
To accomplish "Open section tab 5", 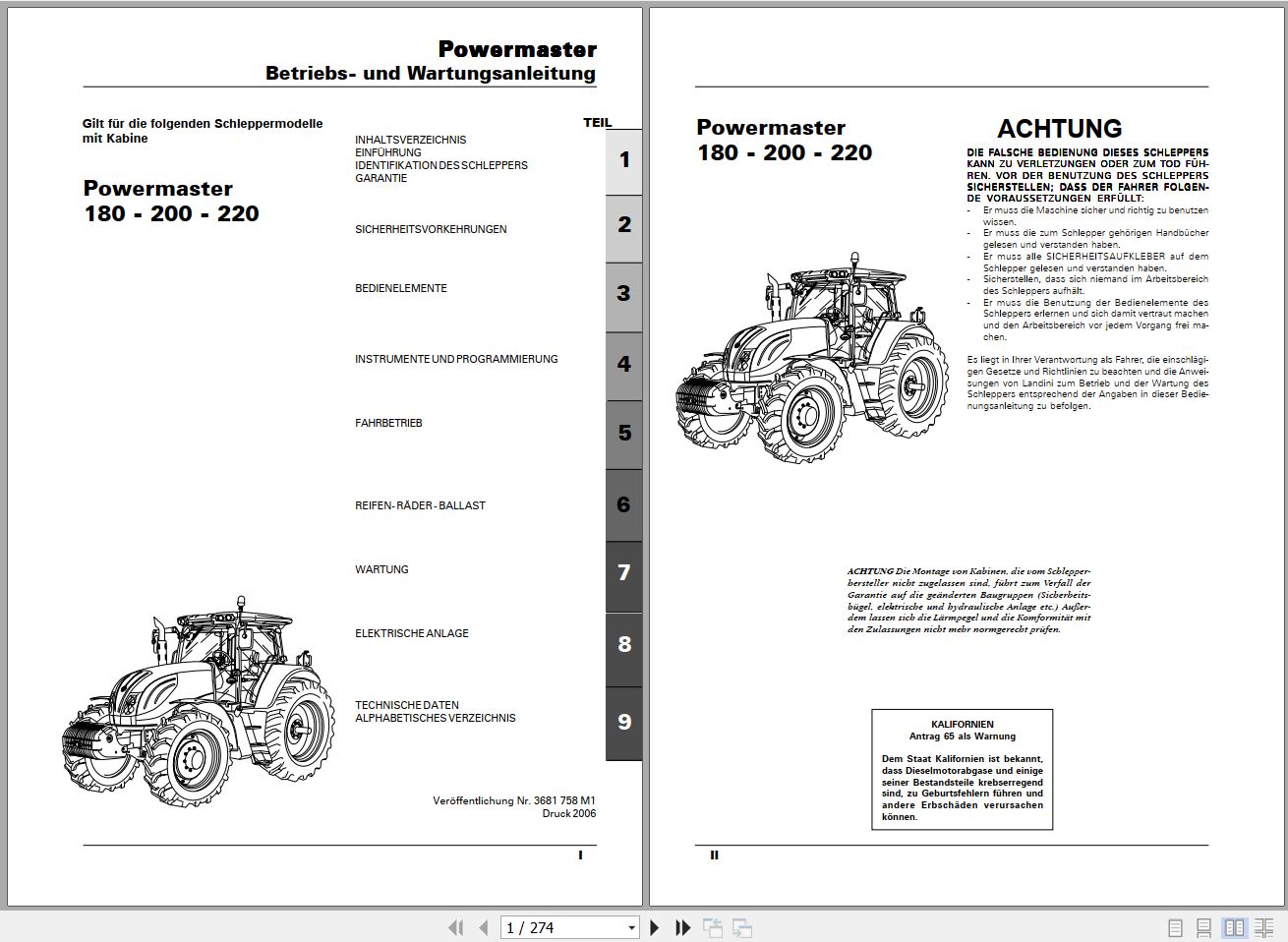I will click(623, 434).
